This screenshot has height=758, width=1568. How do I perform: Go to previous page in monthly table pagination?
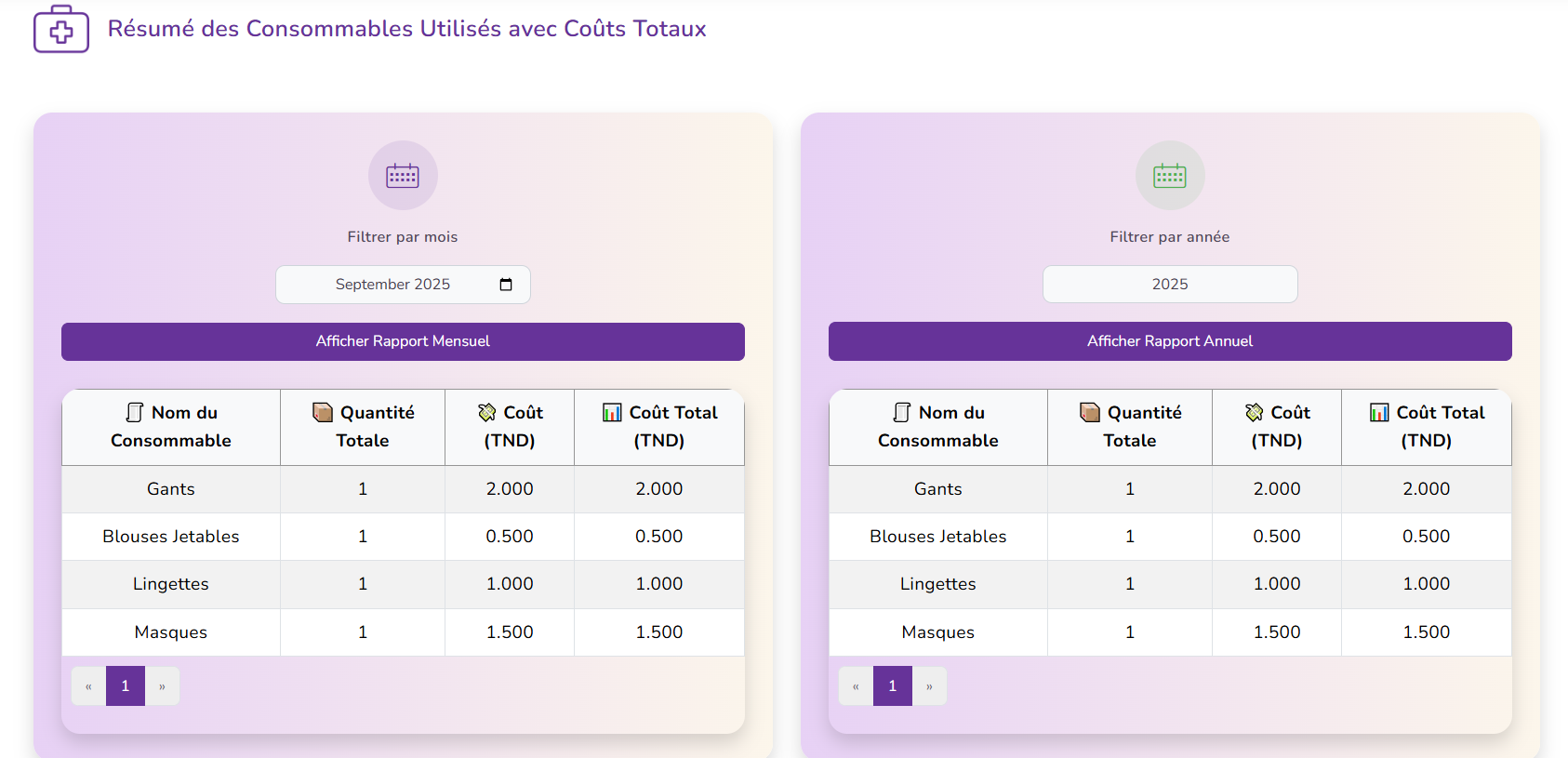88,686
